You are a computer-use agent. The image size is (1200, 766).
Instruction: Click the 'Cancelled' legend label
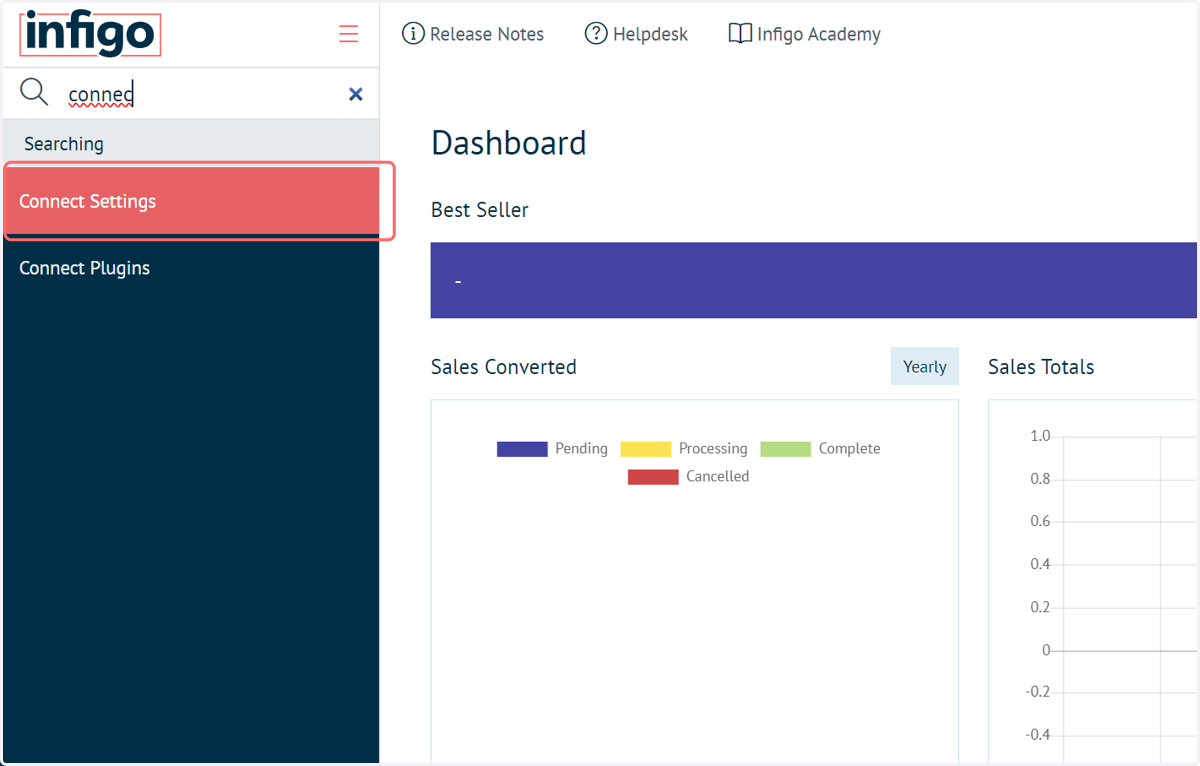pos(717,477)
